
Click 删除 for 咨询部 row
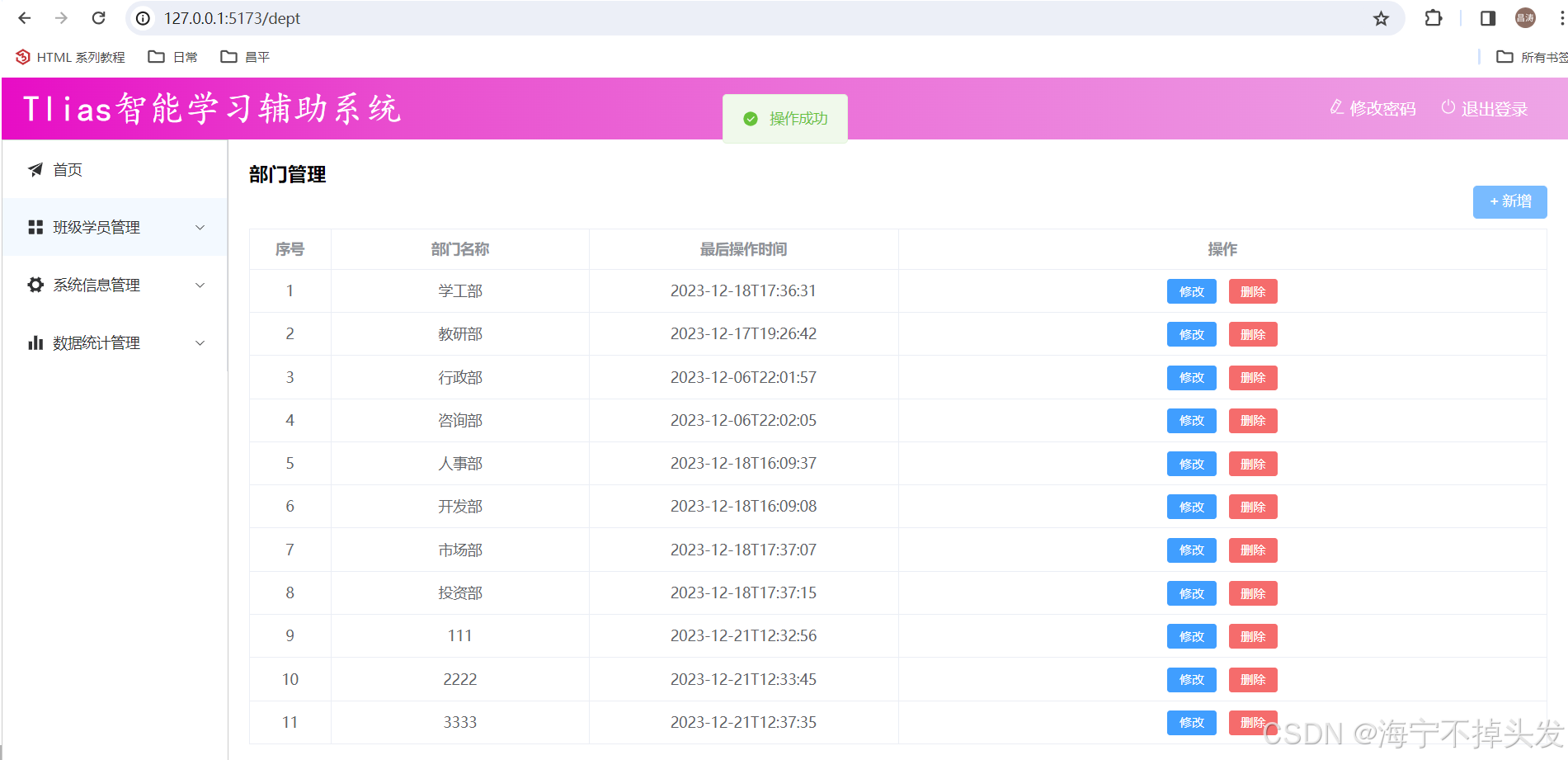point(1253,421)
